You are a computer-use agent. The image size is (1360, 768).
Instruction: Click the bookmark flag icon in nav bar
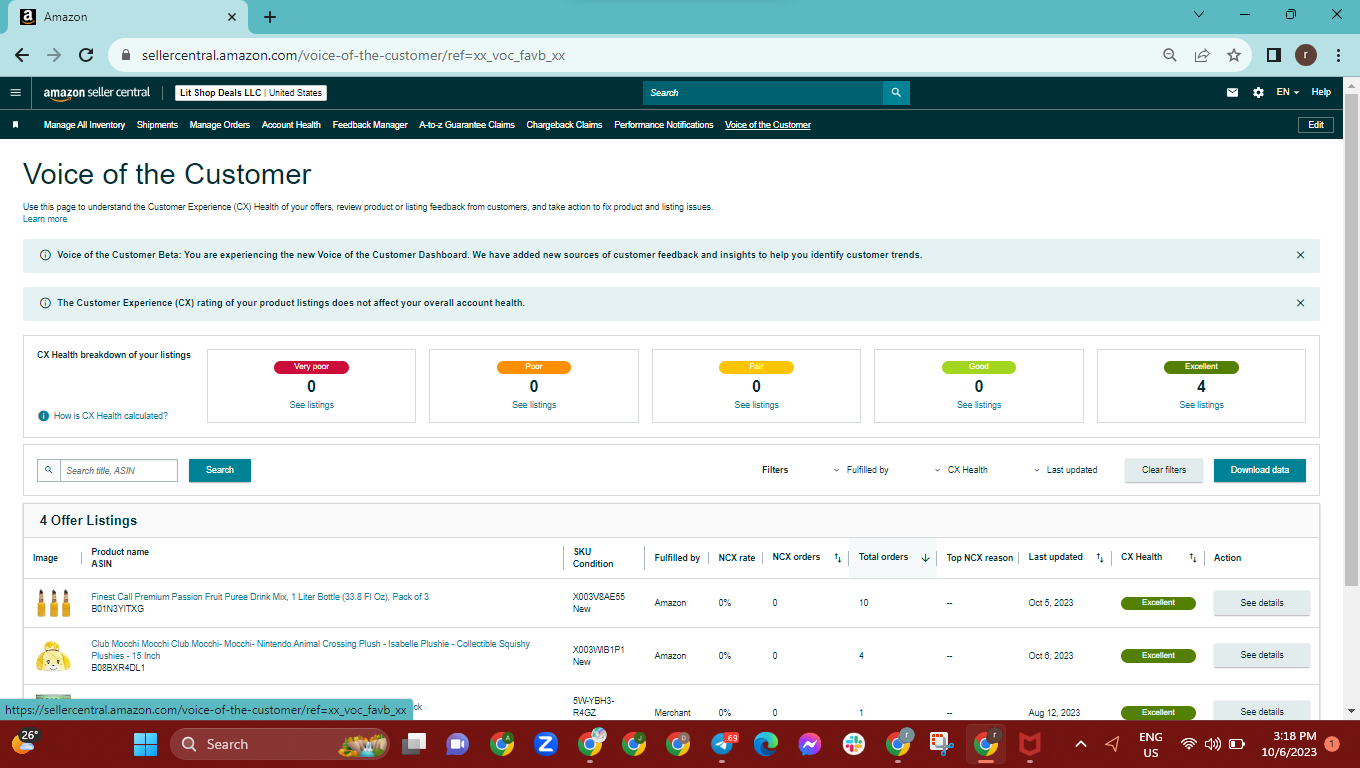pos(16,125)
